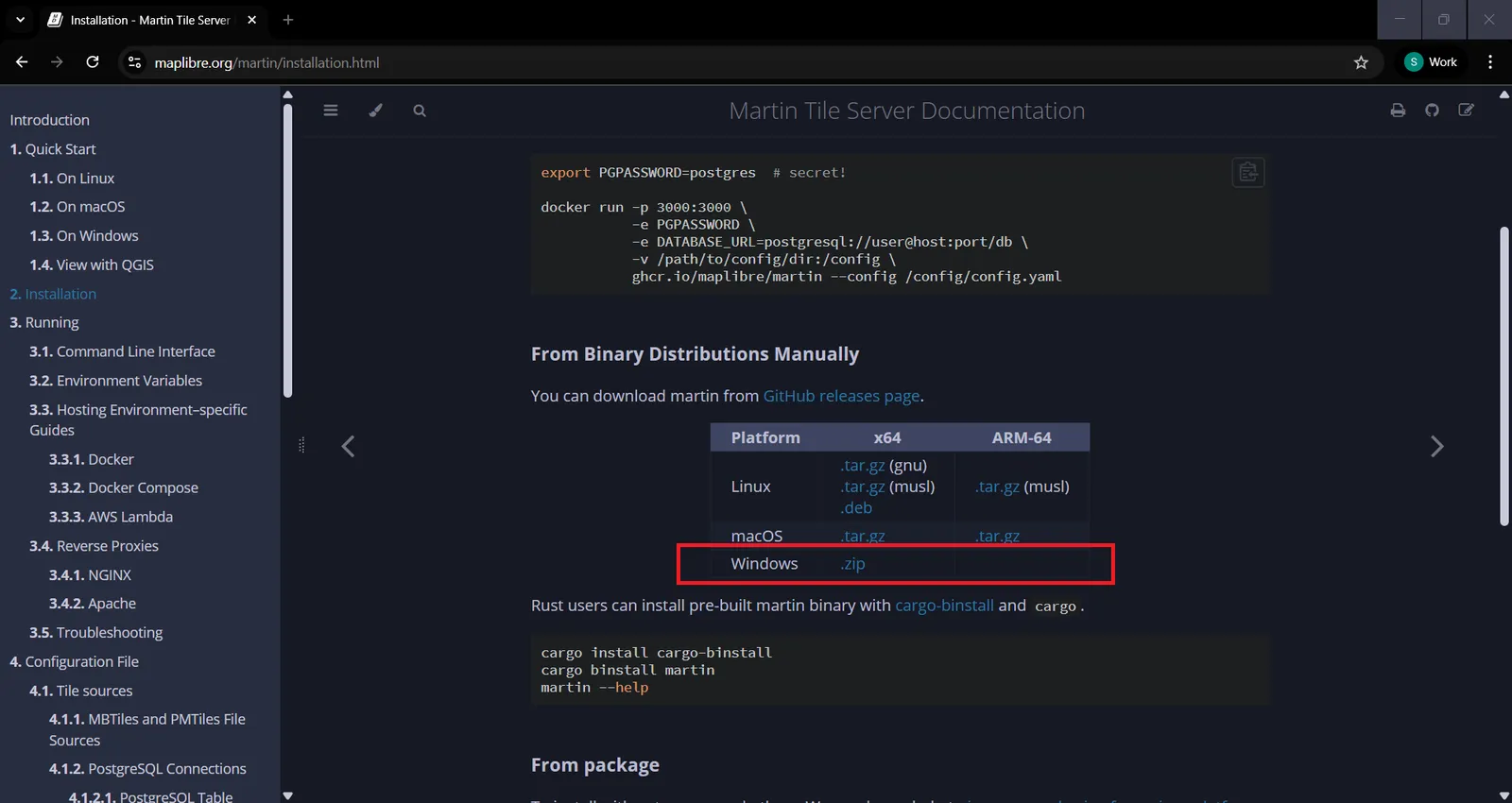
Task: Open 4.1. Tile sources page
Action: pos(80,691)
